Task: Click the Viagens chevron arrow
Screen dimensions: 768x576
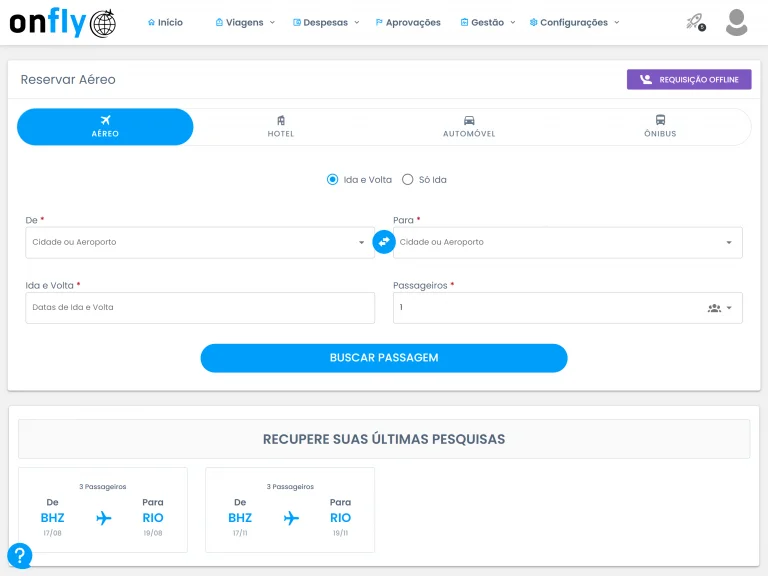Action: tap(272, 23)
